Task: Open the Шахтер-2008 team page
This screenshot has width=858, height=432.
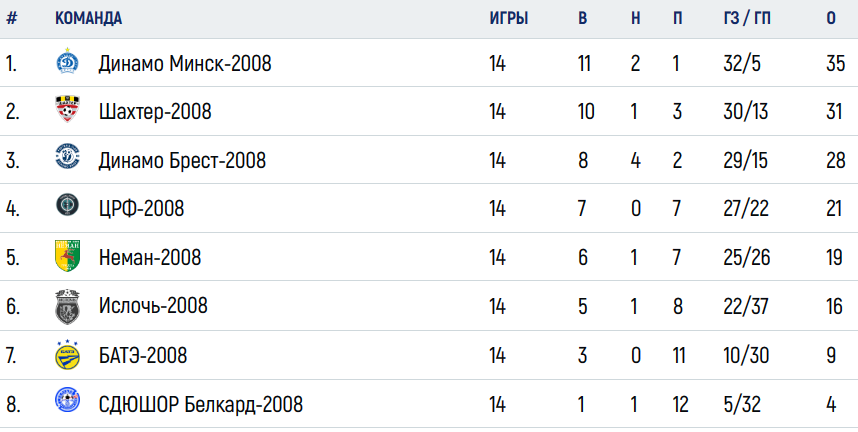Action: coord(155,112)
